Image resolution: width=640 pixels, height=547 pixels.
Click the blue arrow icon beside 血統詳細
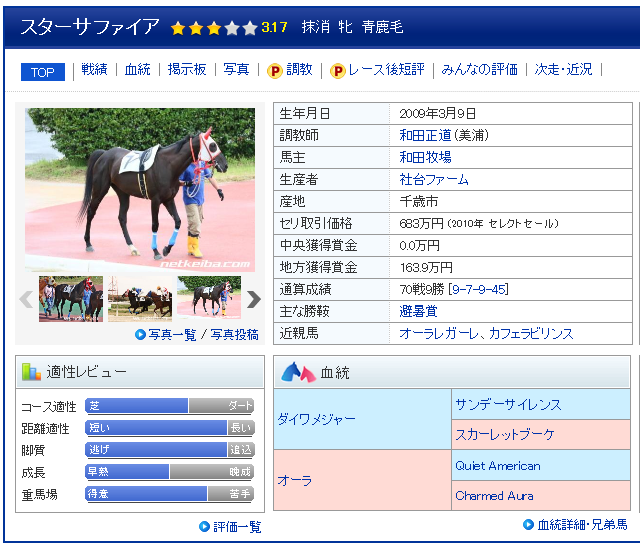(529, 524)
